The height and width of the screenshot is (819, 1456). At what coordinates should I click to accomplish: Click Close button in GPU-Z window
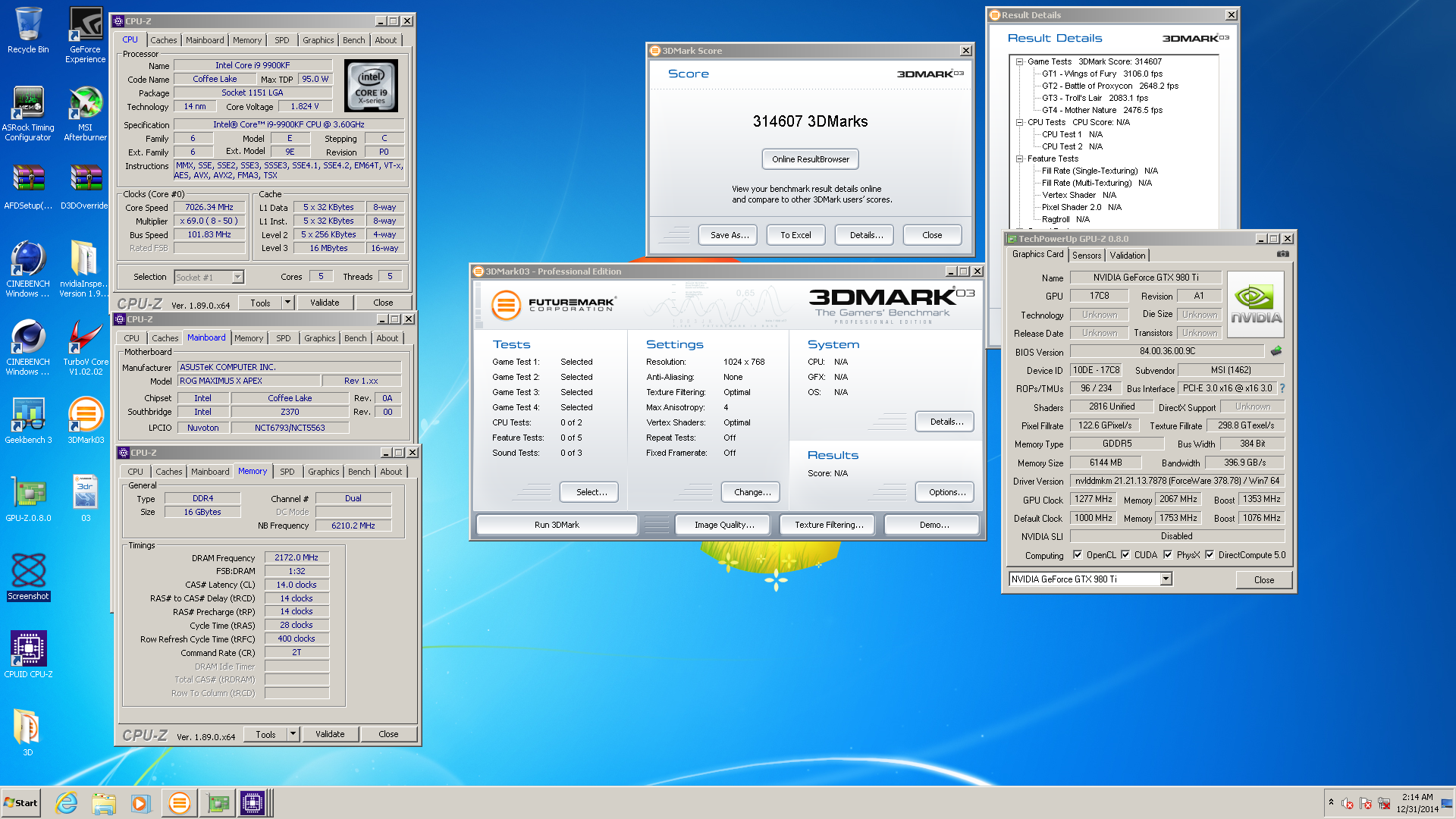[1263, 580]
